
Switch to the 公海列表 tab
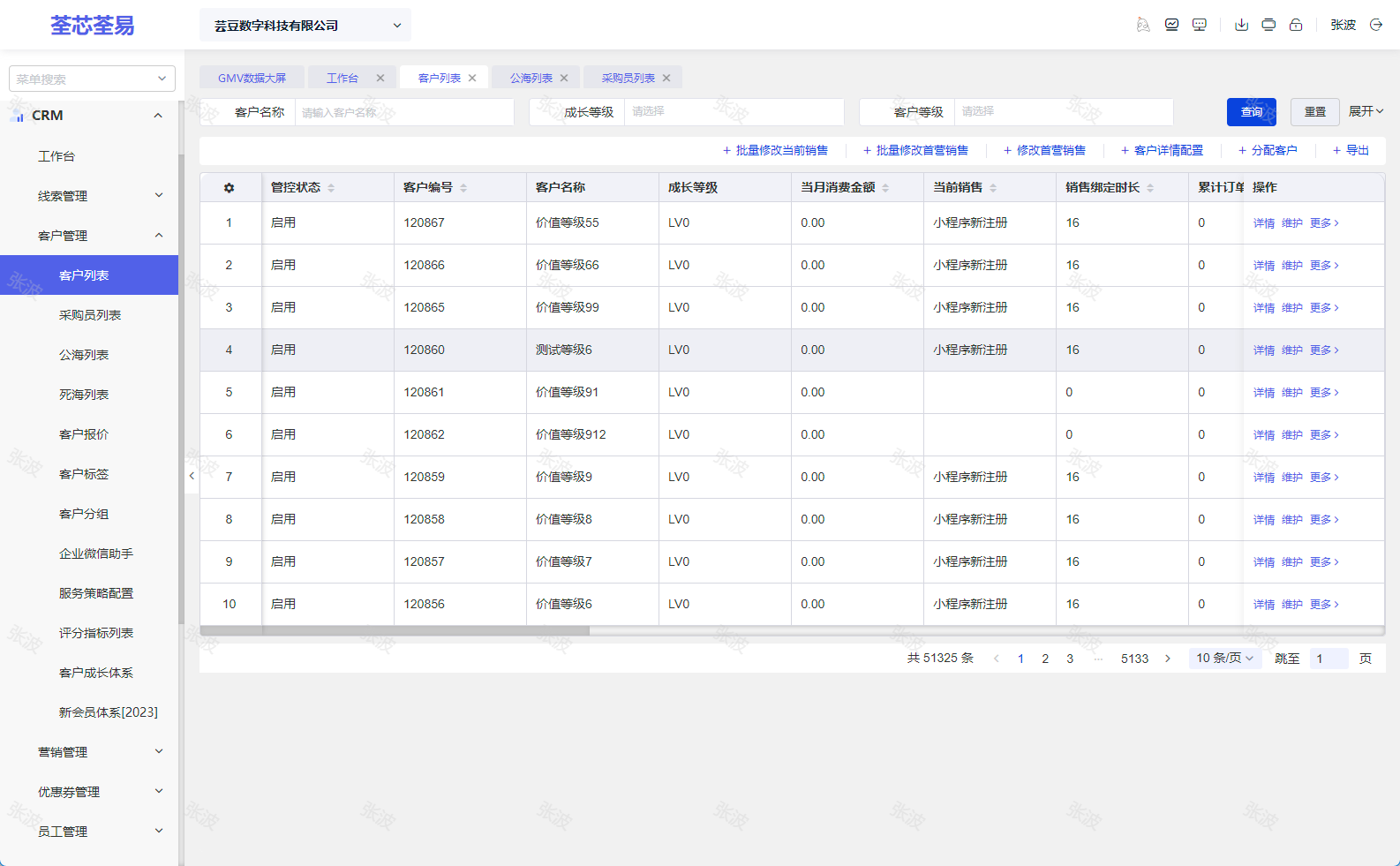531,78
